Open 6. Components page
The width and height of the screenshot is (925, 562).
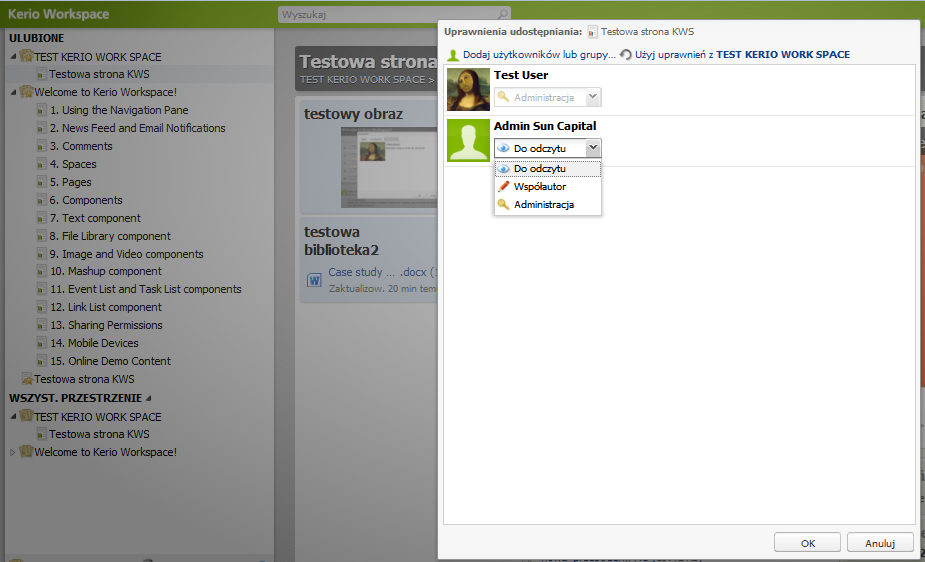(86, 200)
